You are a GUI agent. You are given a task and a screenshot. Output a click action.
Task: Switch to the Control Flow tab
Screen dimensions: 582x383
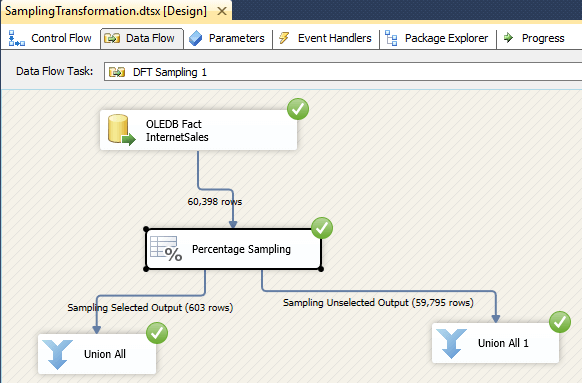[x=50, y=38]
